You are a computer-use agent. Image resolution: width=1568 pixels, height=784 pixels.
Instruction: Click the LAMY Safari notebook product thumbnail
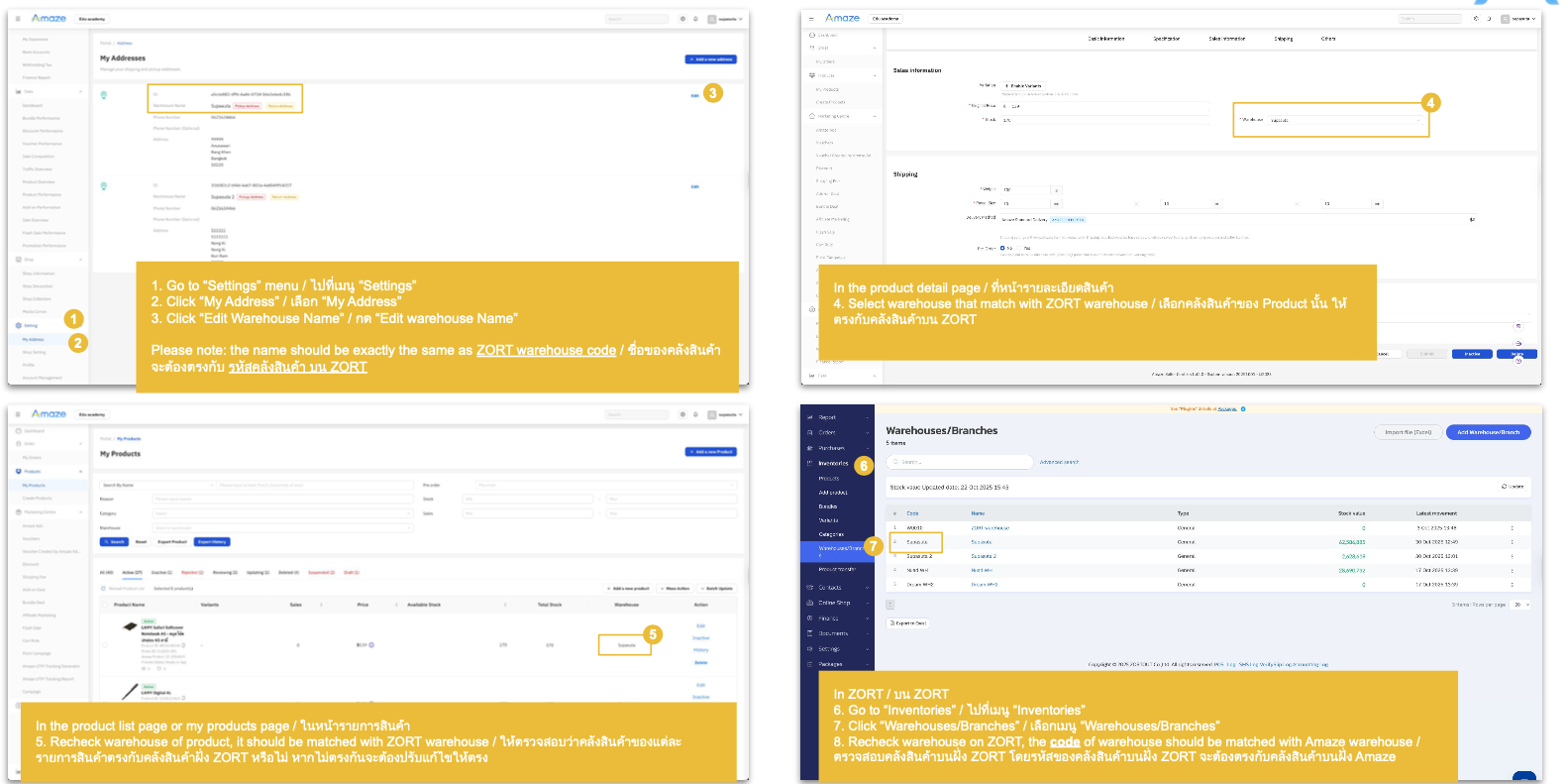129,626
